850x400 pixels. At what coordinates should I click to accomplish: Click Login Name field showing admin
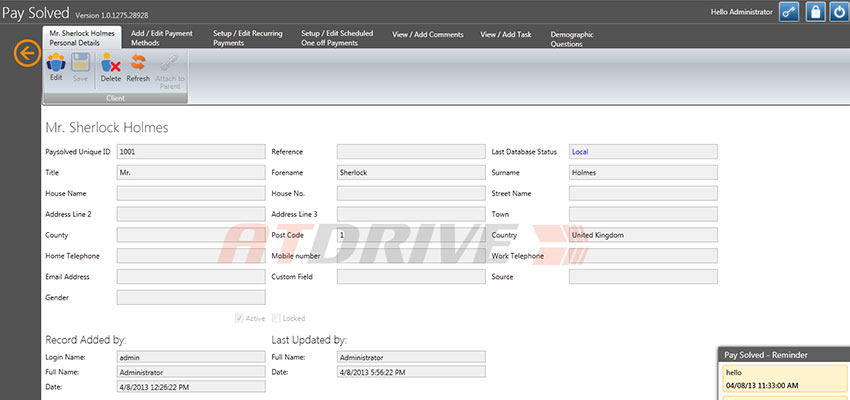[191, 357]
